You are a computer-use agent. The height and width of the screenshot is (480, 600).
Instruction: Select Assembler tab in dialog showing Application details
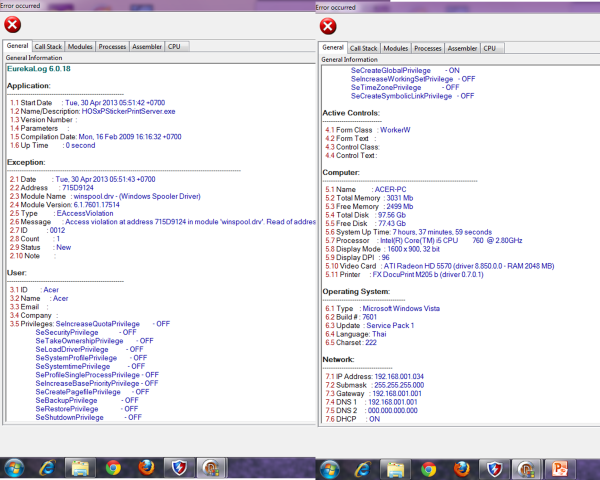147,46
